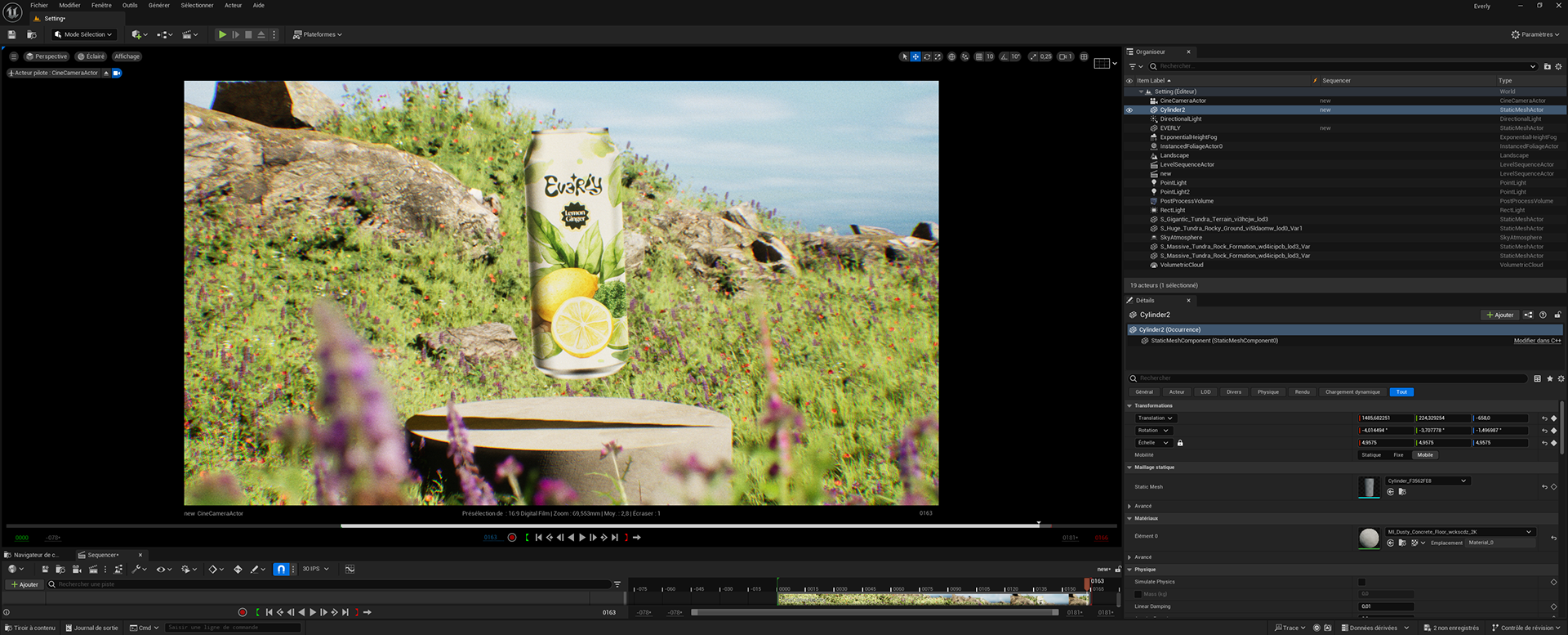Set mobility to Statique

[1371, 455]
